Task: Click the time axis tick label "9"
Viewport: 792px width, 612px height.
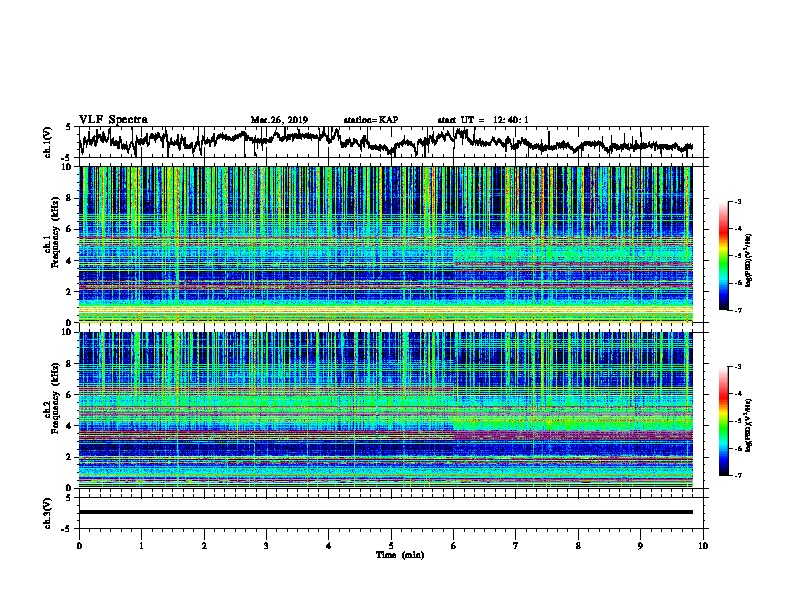Action: click(x=640, y=546)
